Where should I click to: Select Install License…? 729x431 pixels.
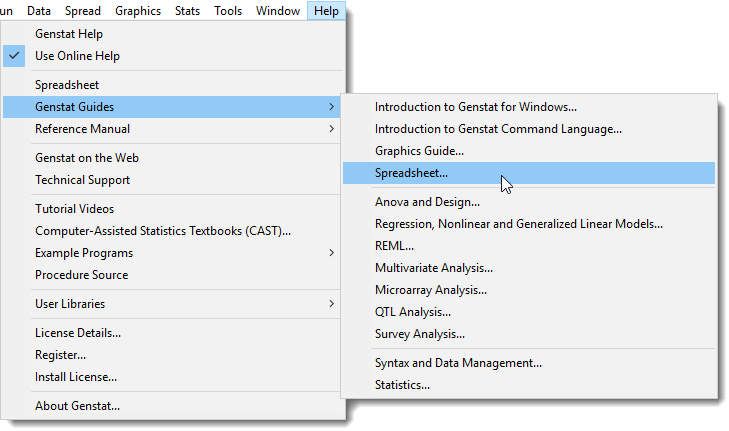click(174, 377)
